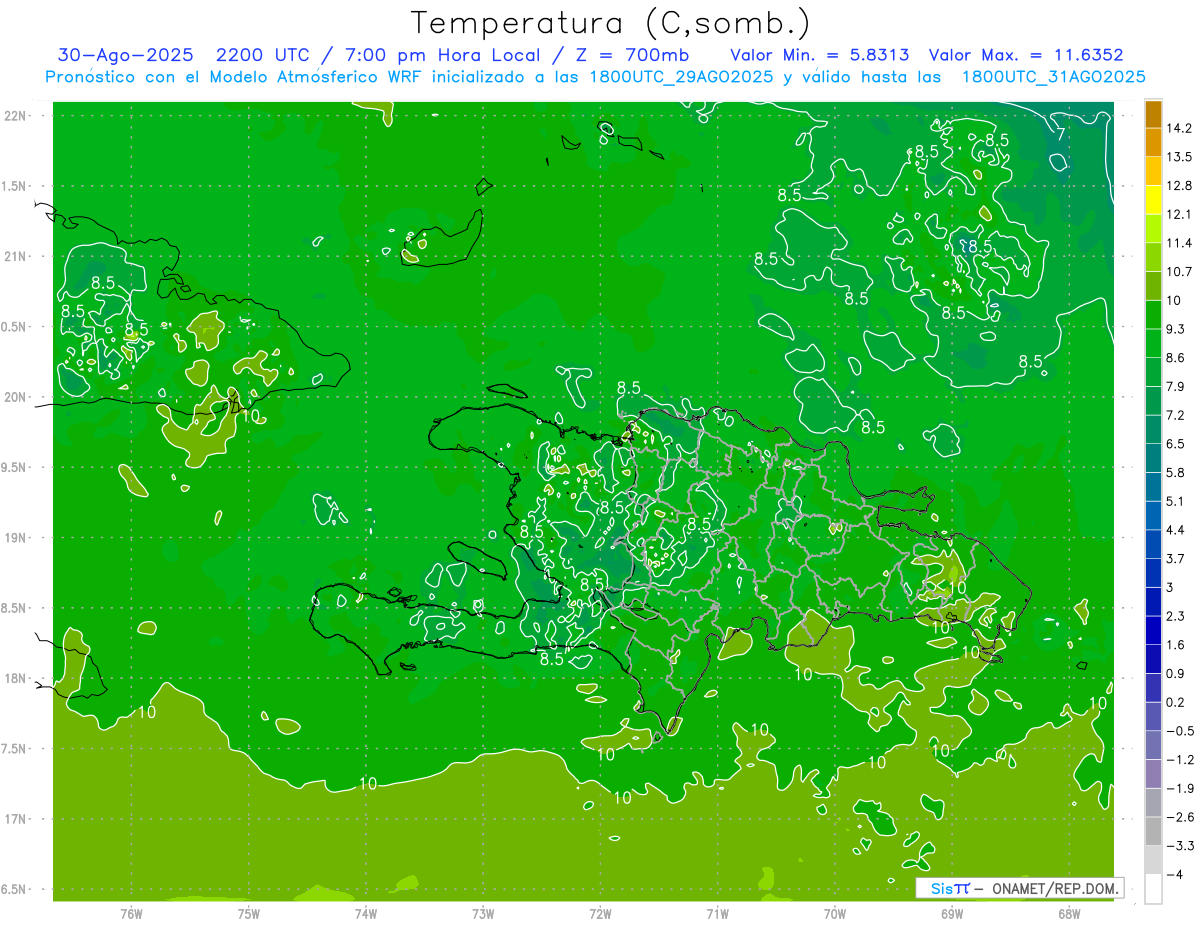The width and height of the screenshot is (1200, 927).
Task: Click the legend value -1.9
Action: [1179, 788]
